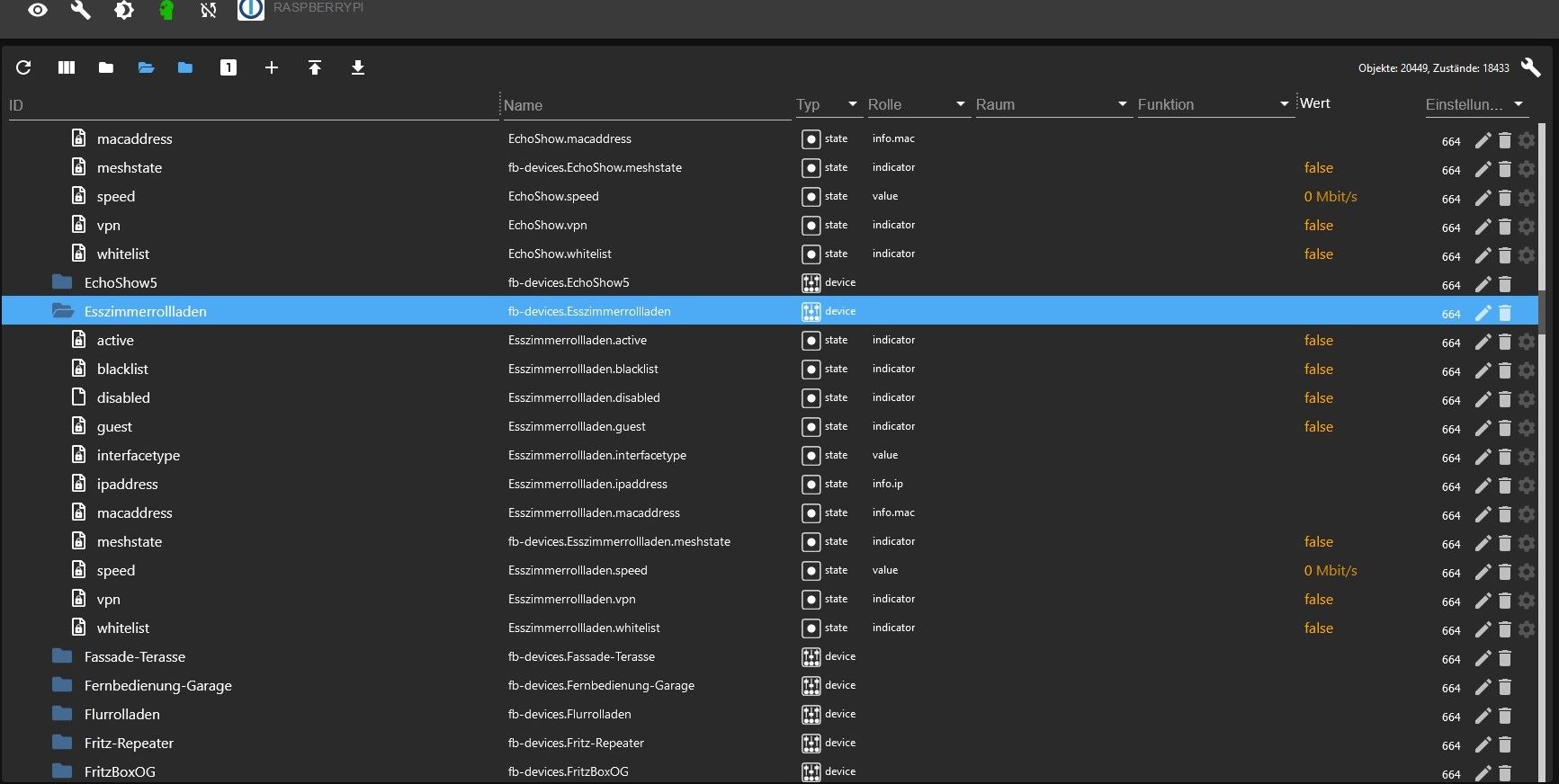Open settings gear for Esszimmerrollladen.ipaddress

1527,486
